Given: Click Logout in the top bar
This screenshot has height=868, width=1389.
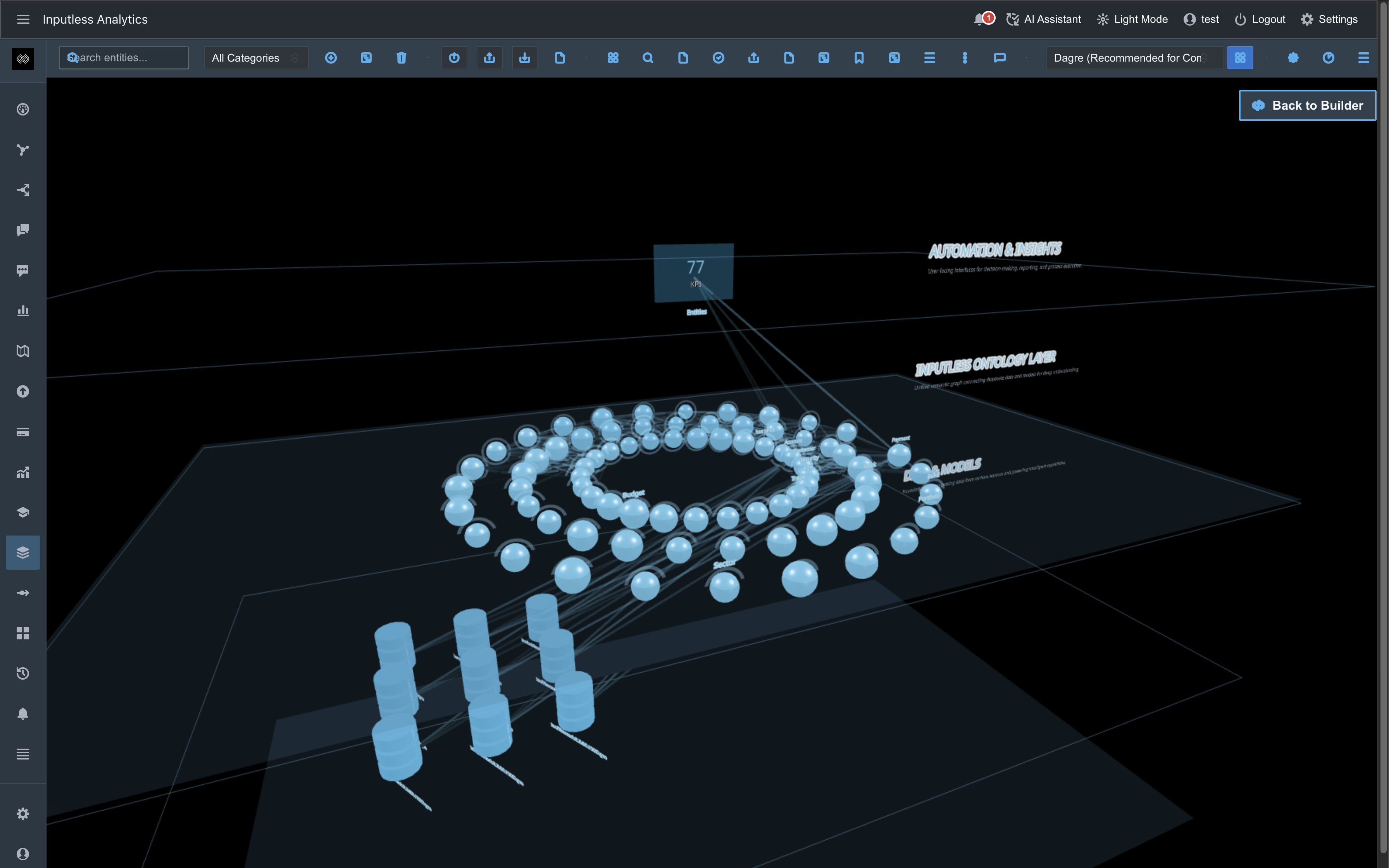Looking at the screenshot, I should [1259, 19].
